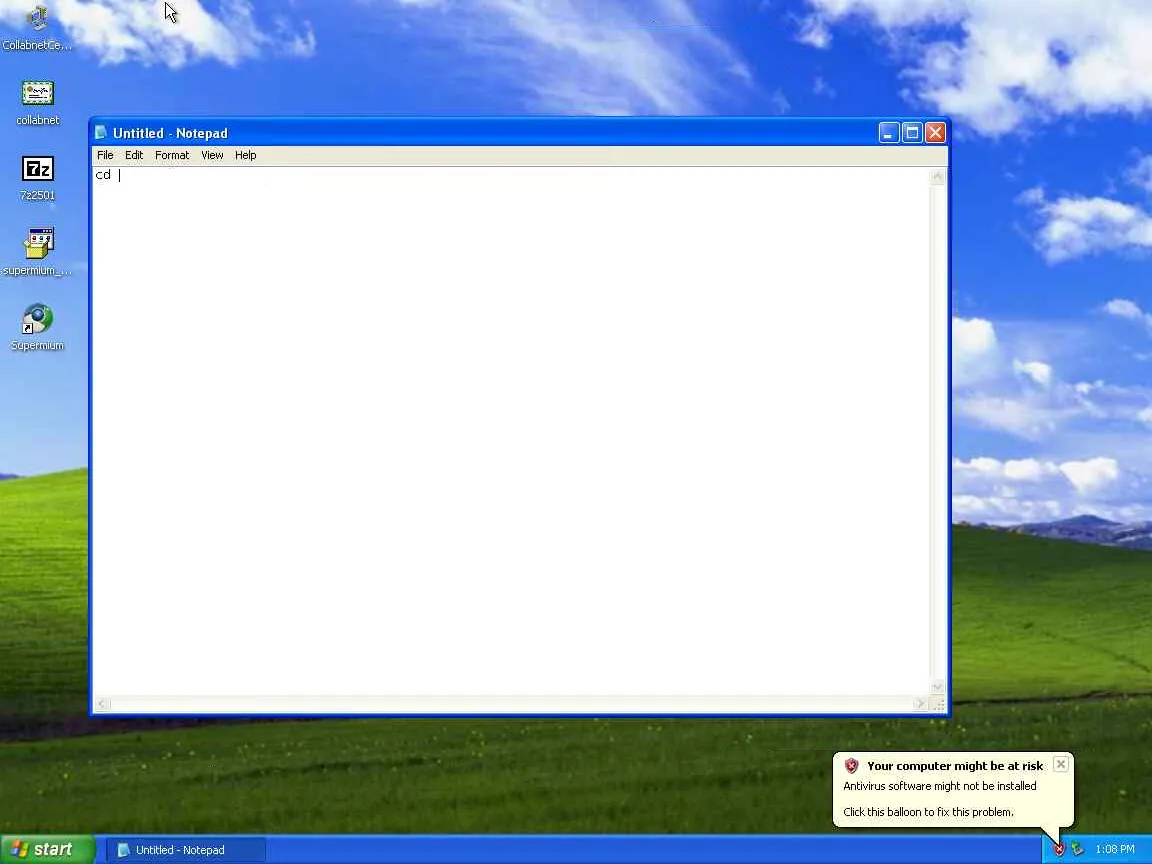Click the vertical scrollbar down arrow
Image resolution: width=1152 pixels, height=864 pixels.
[x=937, y=688]
